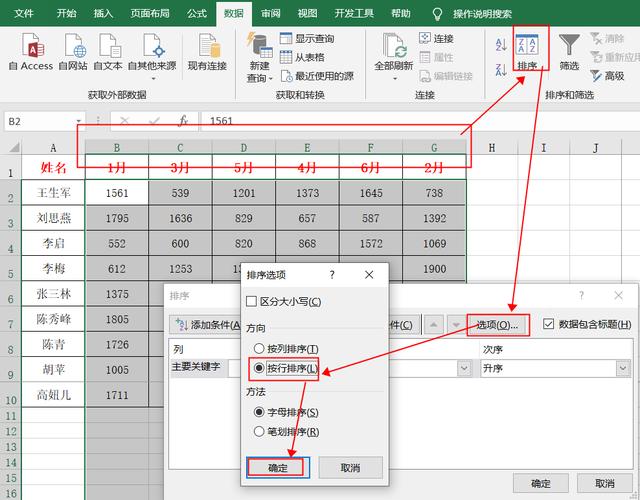Open 现有连接 existing connections
The width and height of the screenshot is (640, 500).
click(210, 52)
